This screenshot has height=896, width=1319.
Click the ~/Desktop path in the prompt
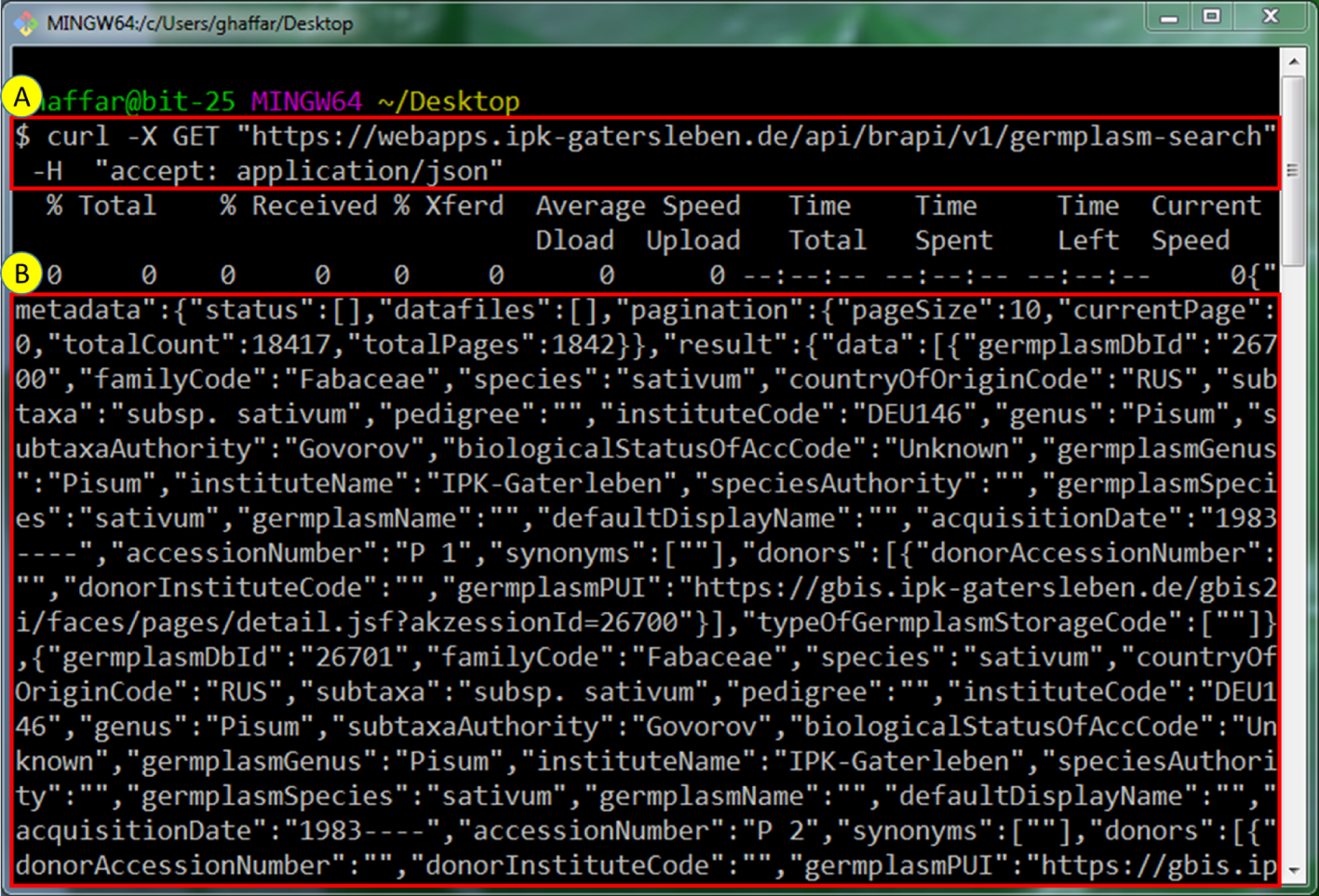pyautogui.click(x=449, y=101)
